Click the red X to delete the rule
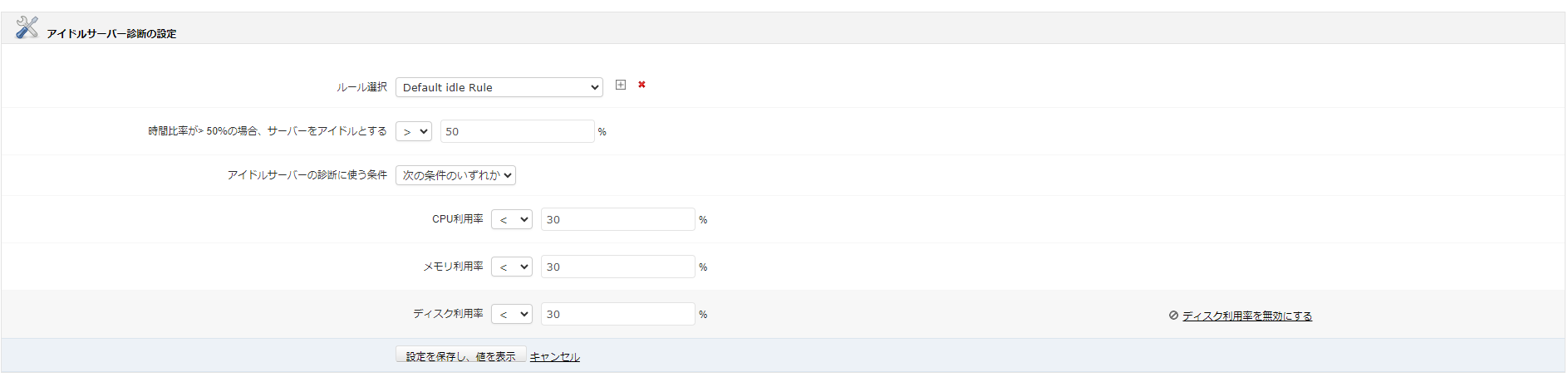This screenshot has width=1568, height=377. (641, 85)
